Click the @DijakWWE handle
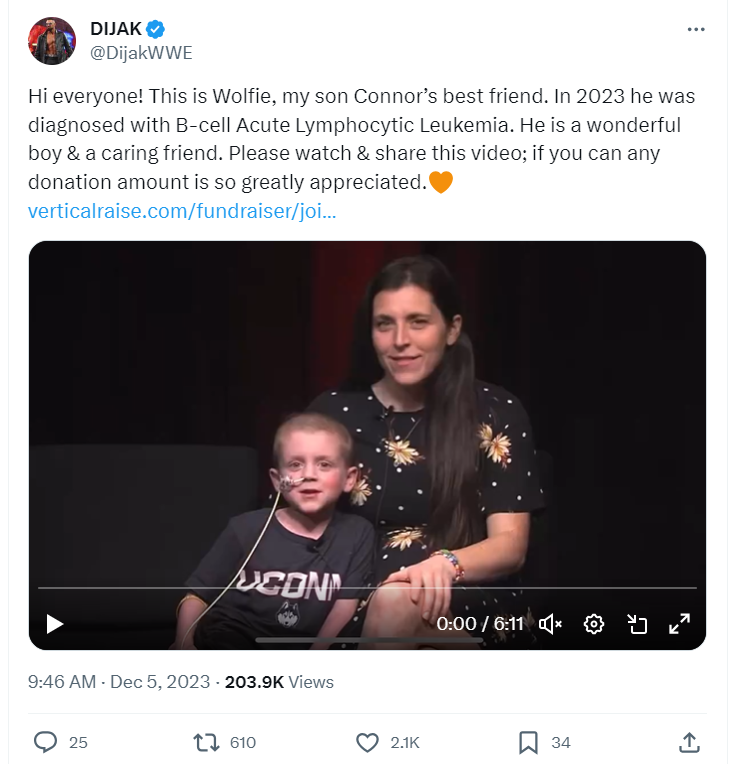Screen dimensions: 737x764 coord(141,53)
